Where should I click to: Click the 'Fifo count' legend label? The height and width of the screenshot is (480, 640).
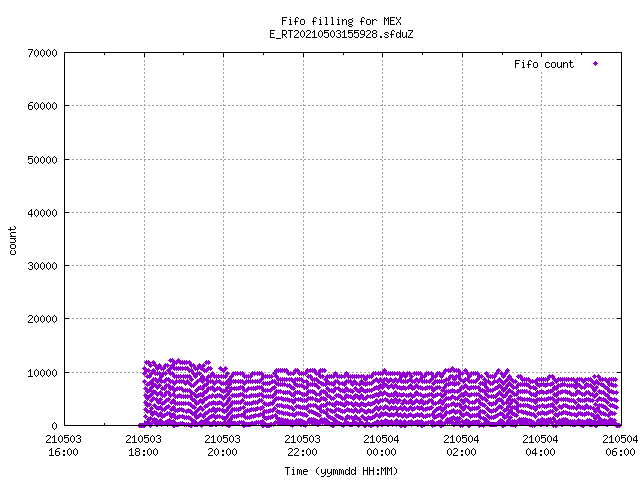(x=544, y=64)
